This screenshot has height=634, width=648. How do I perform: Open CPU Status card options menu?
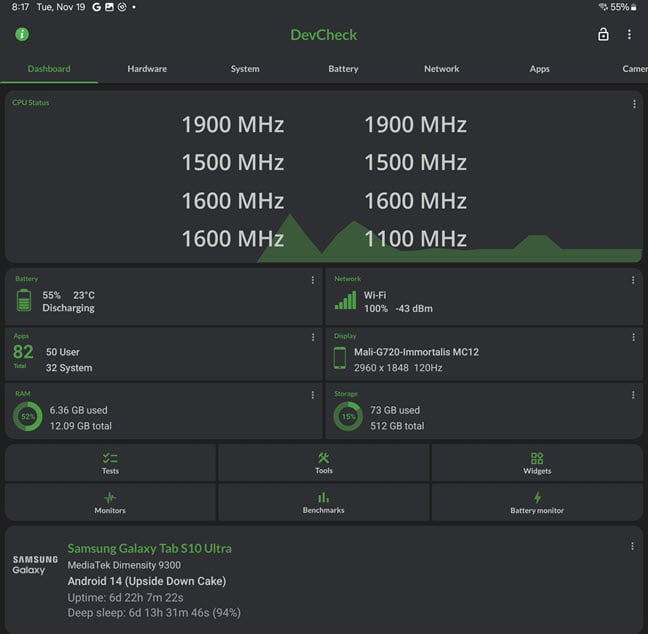(x=634, y=104)
